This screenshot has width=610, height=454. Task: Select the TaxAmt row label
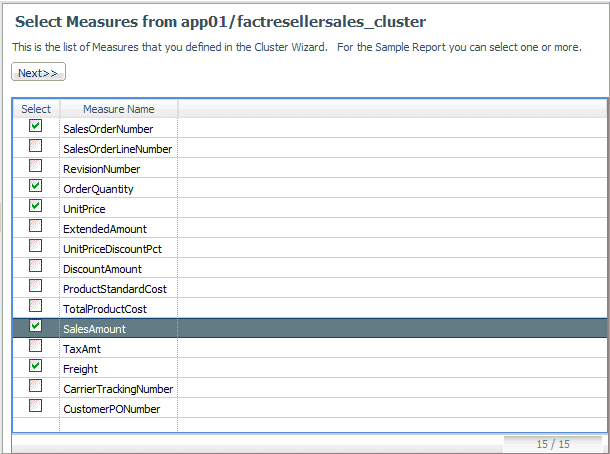point(82,349)
